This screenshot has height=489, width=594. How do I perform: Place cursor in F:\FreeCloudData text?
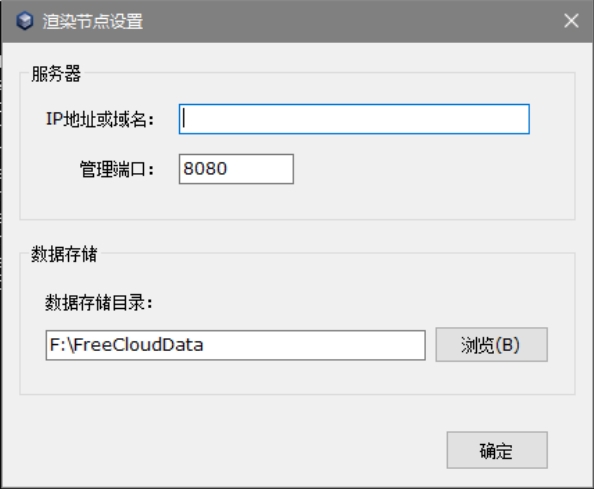coord(127,345)
